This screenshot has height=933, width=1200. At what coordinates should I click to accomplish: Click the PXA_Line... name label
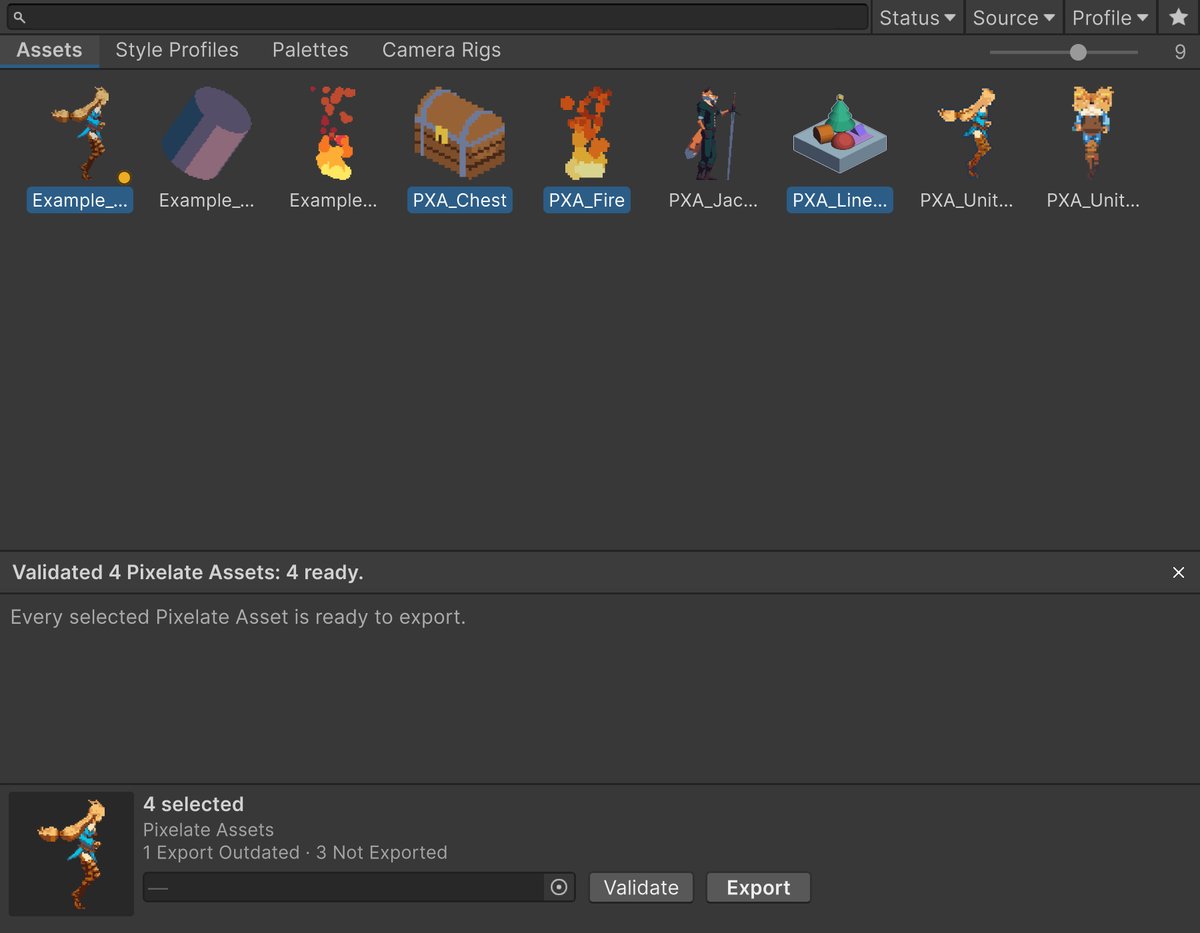click(840, 200)
